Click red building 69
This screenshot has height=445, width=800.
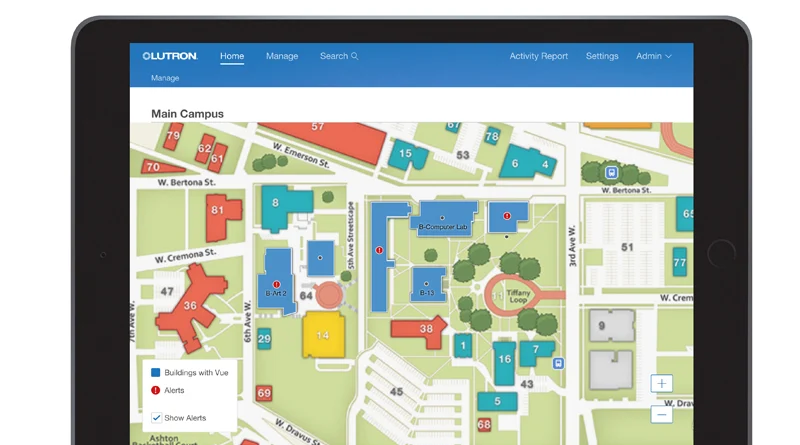point(264,393)
